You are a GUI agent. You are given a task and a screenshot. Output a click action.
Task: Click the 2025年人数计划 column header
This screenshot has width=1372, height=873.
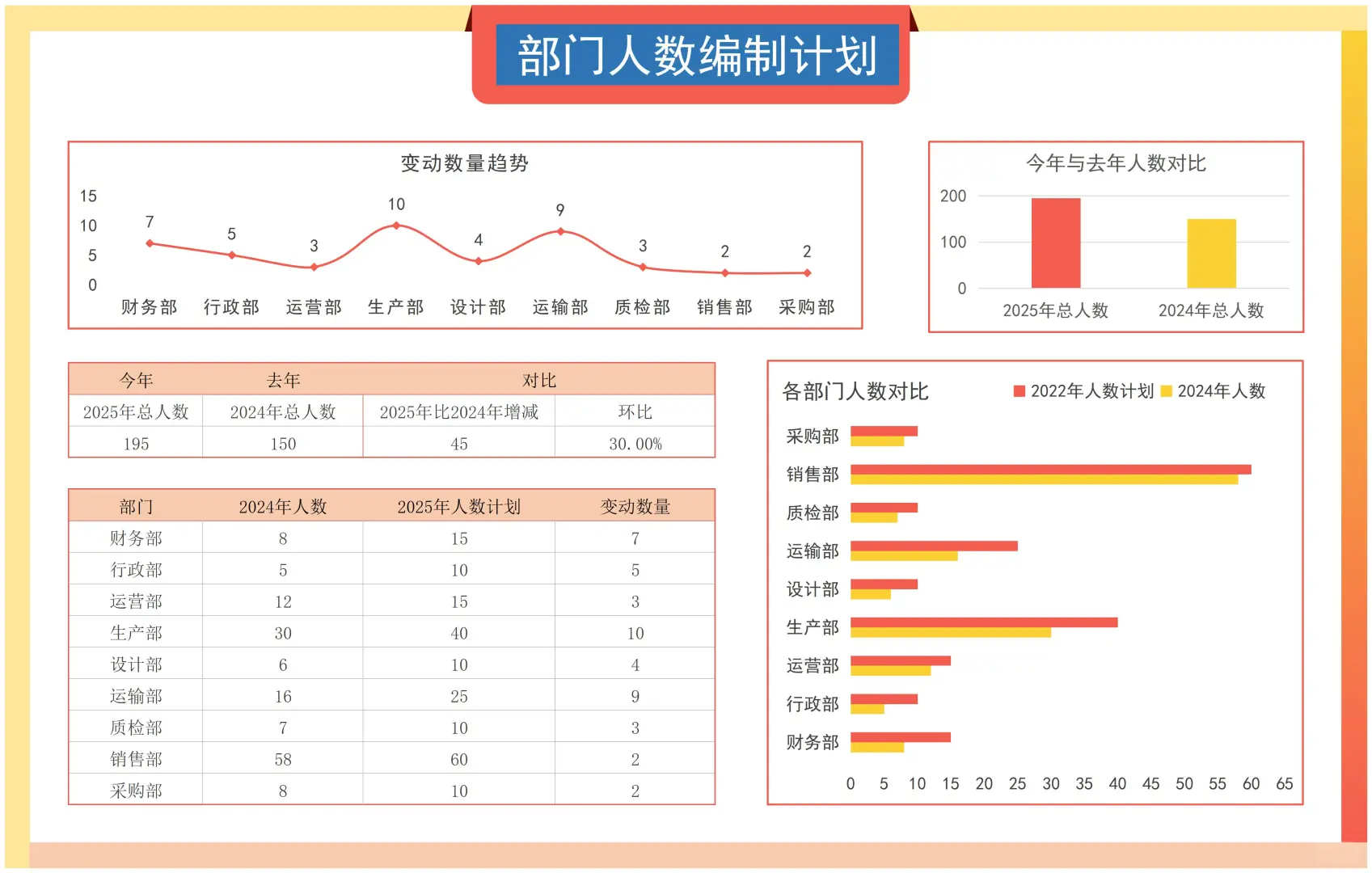pos(459,506)
